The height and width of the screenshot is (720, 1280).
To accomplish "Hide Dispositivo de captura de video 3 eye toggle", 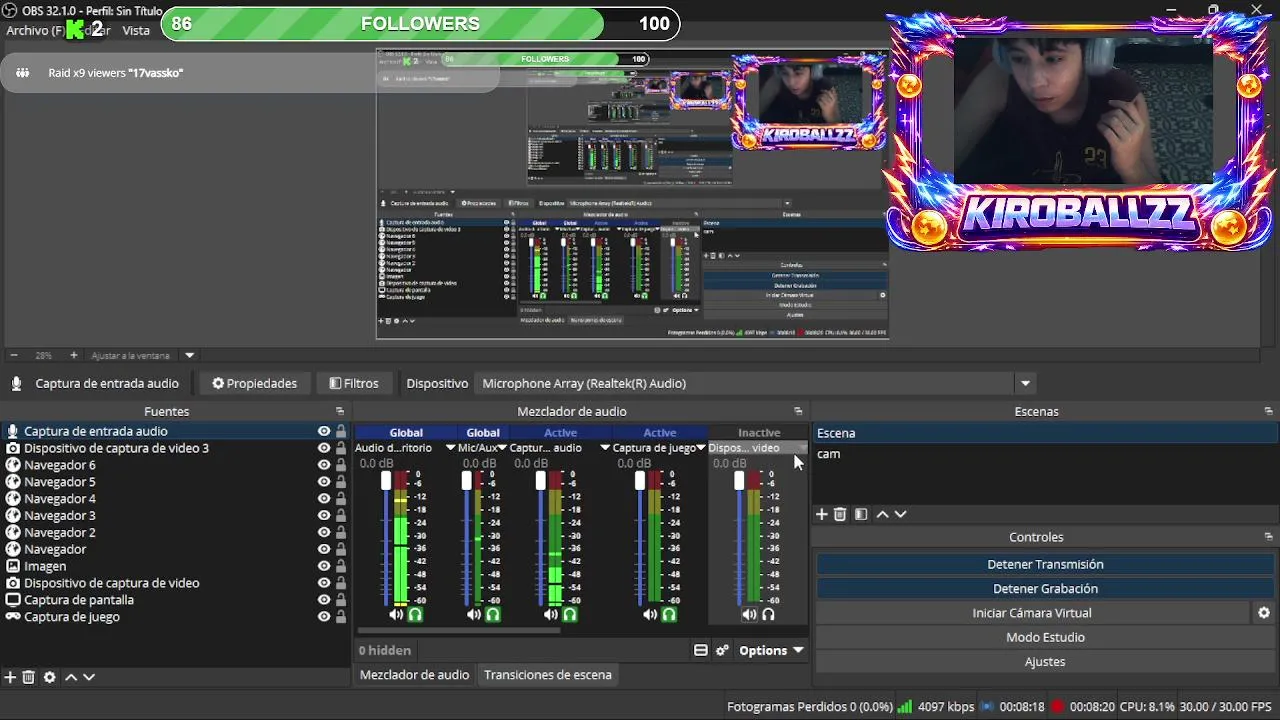I will [324, 448].
